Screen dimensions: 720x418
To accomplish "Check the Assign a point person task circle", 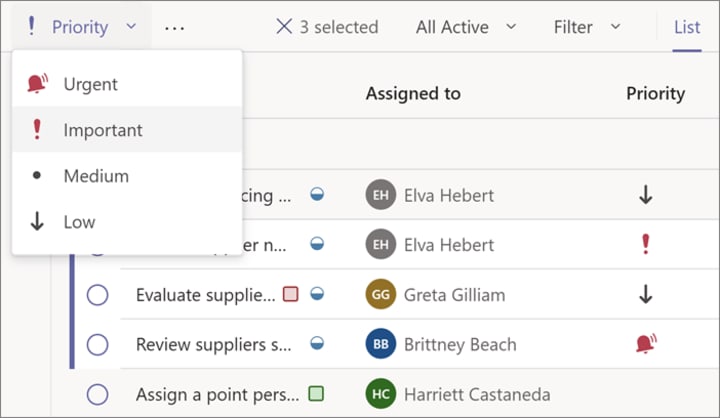I will tap(97, 394).
